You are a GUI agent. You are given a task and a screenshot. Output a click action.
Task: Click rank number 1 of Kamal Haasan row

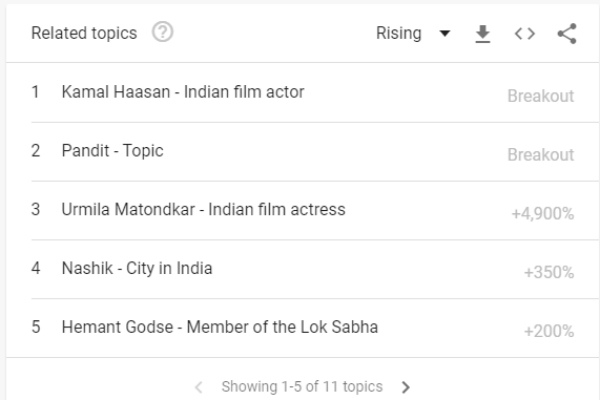tap(35, 92)
